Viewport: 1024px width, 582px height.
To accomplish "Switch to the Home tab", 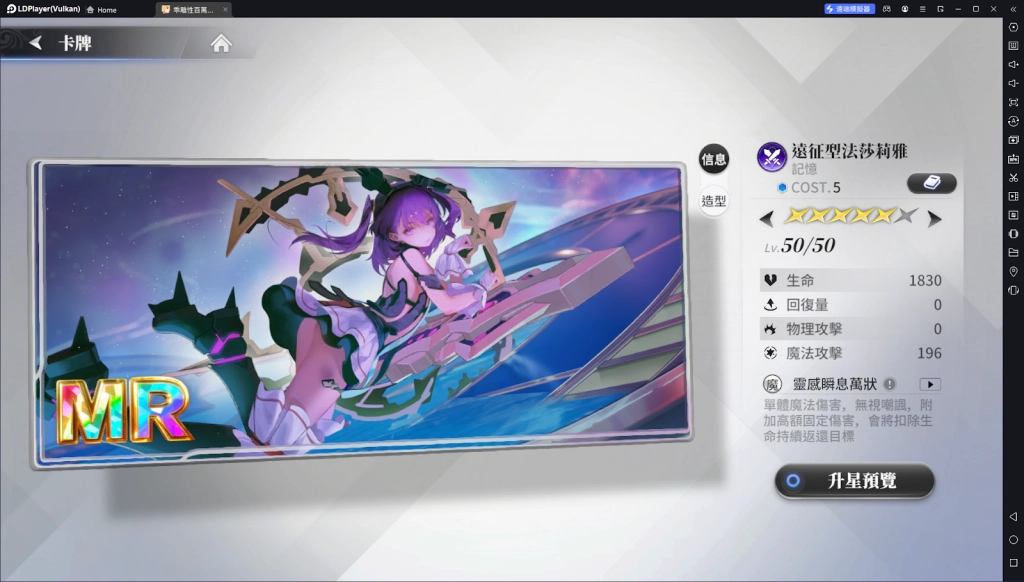I will click(x=101, y=9).
